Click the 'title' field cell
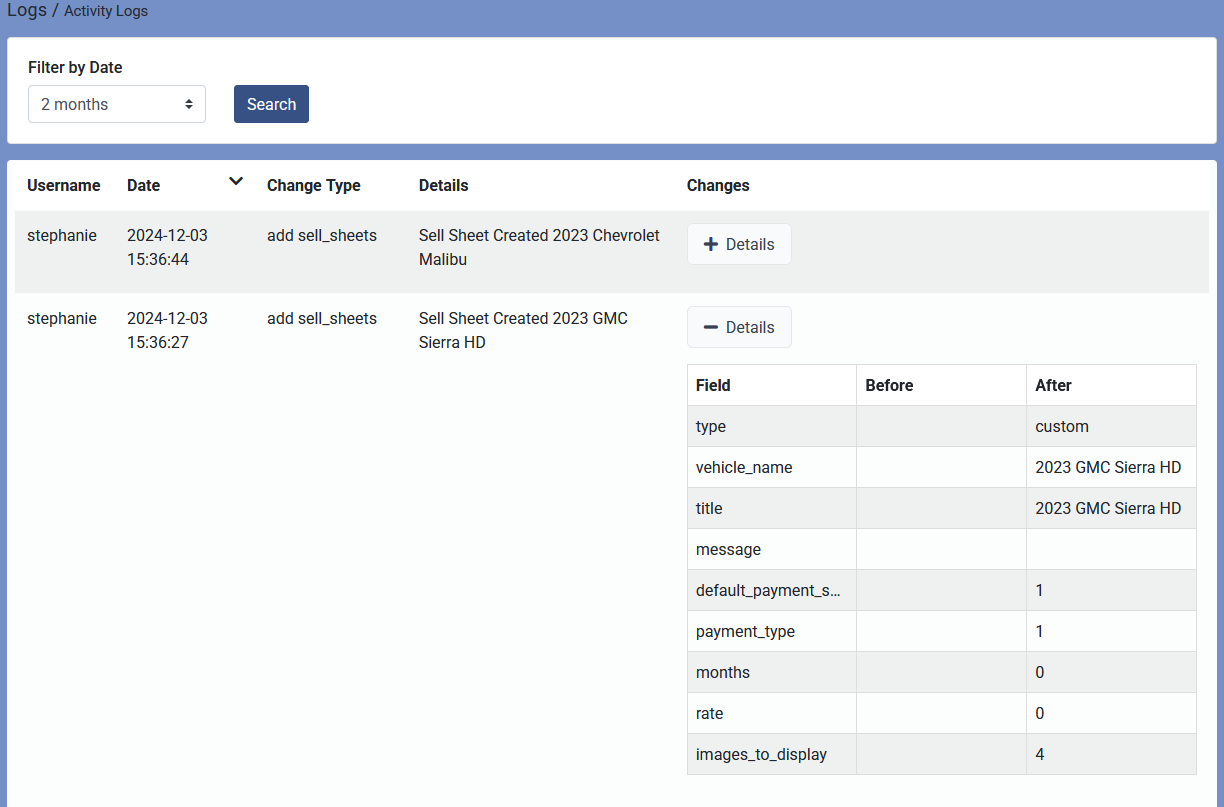The image size is (1224, 807). click(x=772, y=508)
